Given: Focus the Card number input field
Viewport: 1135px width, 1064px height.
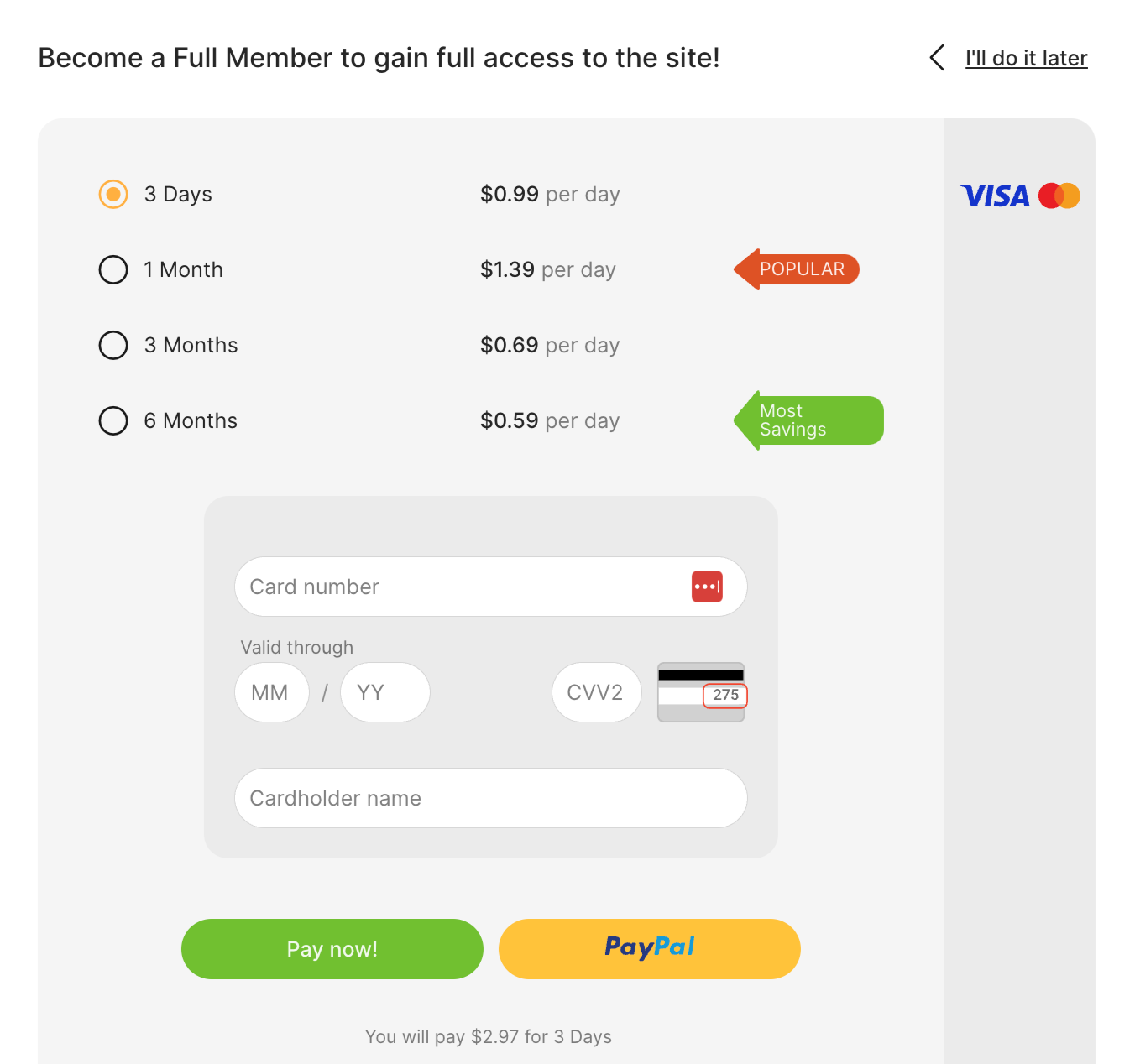Looking at the screenshot, I should [462, 587].
